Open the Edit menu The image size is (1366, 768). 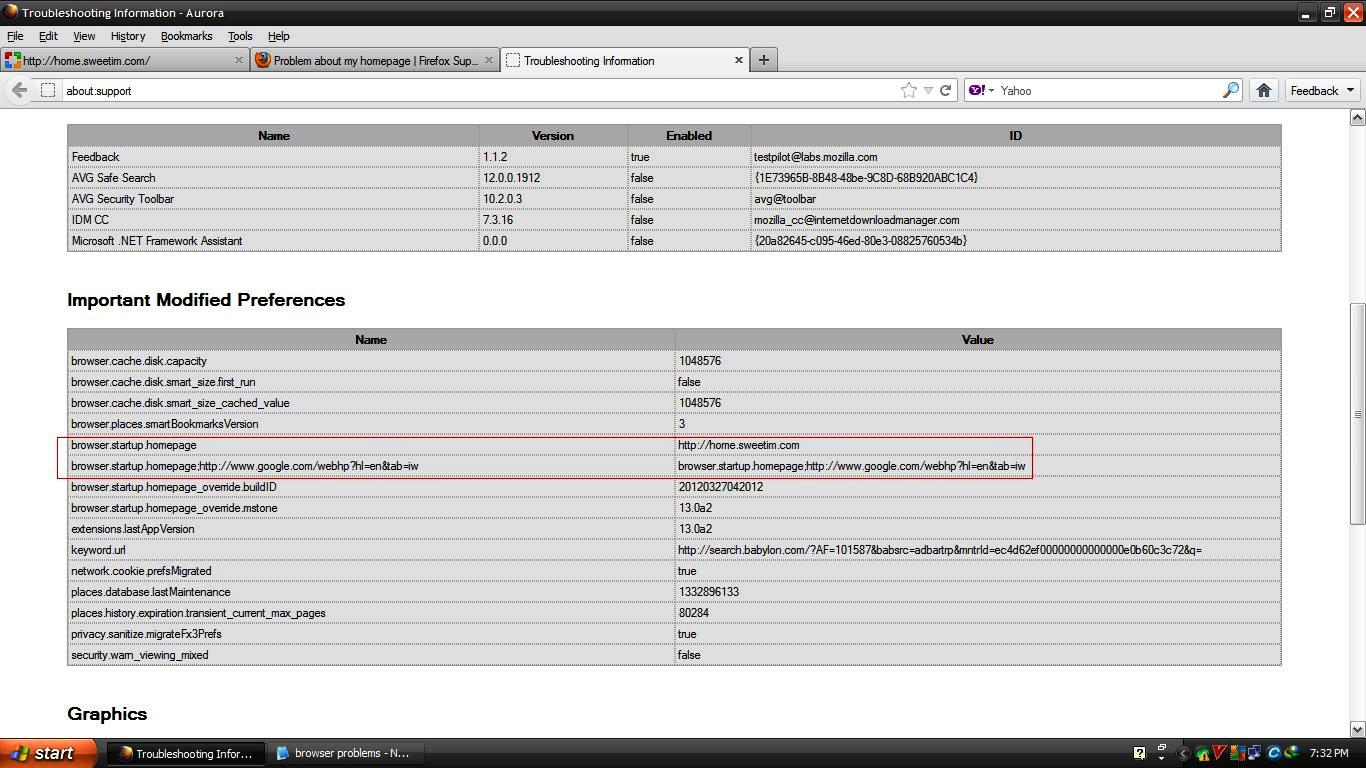(48, 36)
